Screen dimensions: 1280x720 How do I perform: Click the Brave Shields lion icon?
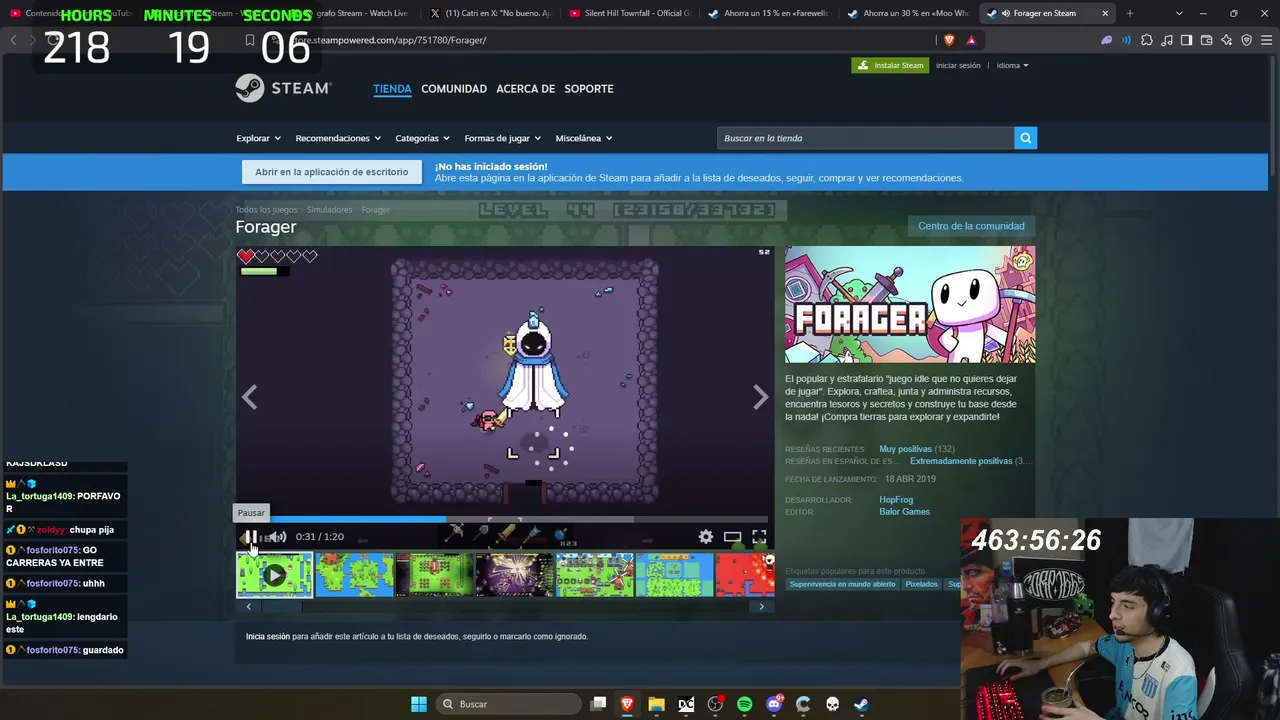tap(949, 40)
